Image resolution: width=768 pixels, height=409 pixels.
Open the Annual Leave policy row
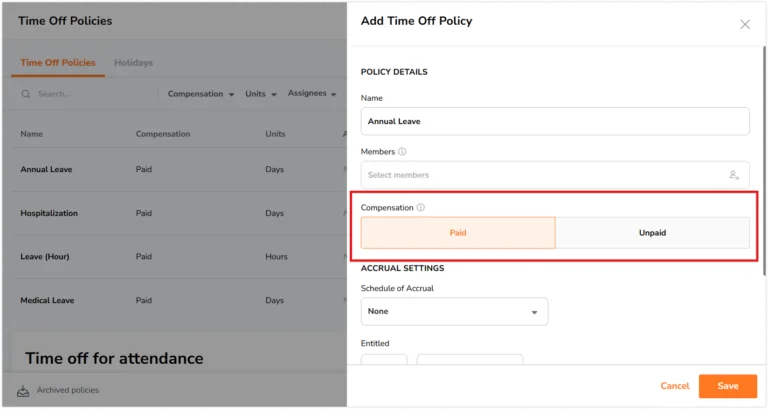179,169
